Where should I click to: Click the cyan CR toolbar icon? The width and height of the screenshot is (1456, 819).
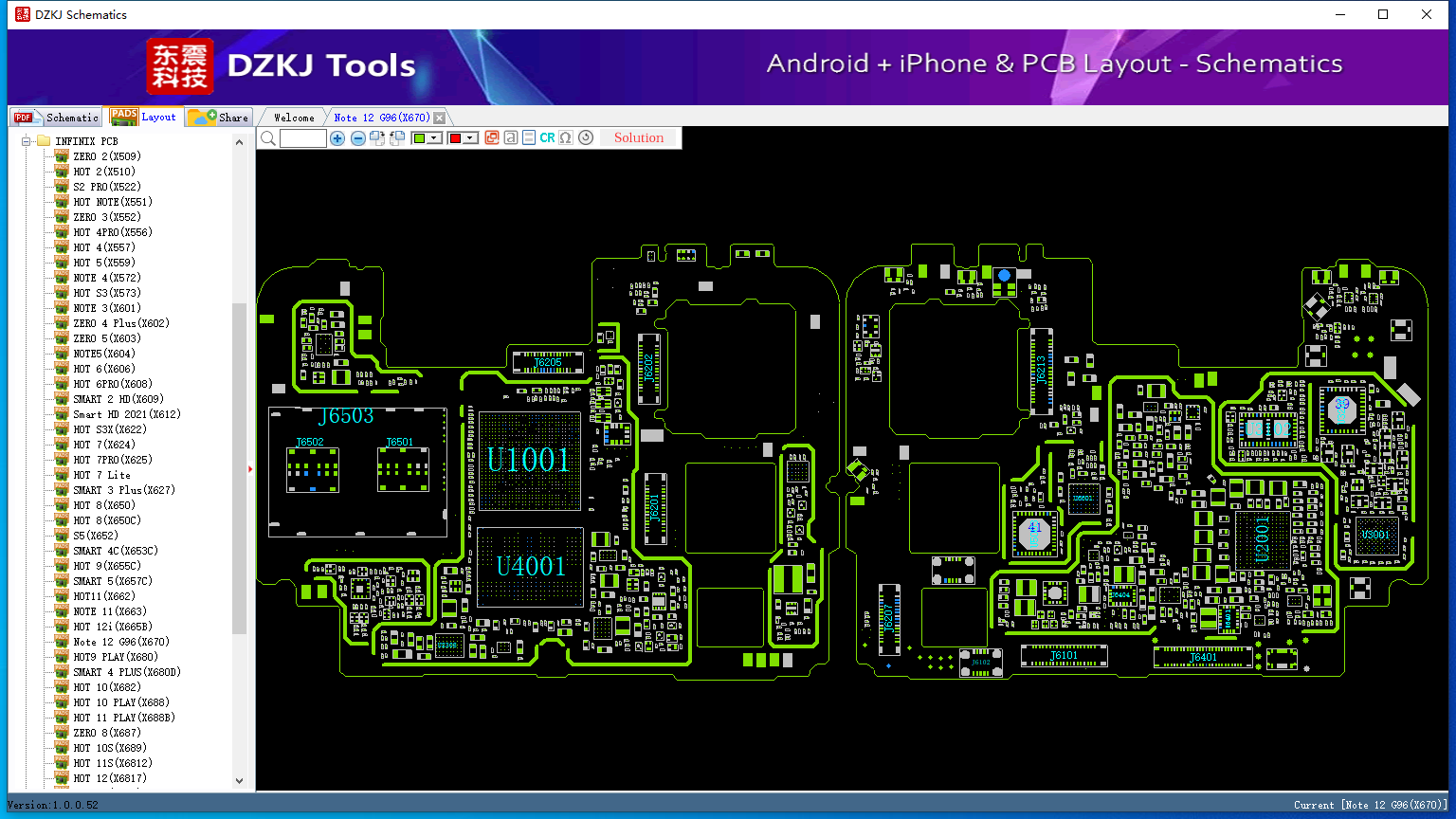pos(548,138)
